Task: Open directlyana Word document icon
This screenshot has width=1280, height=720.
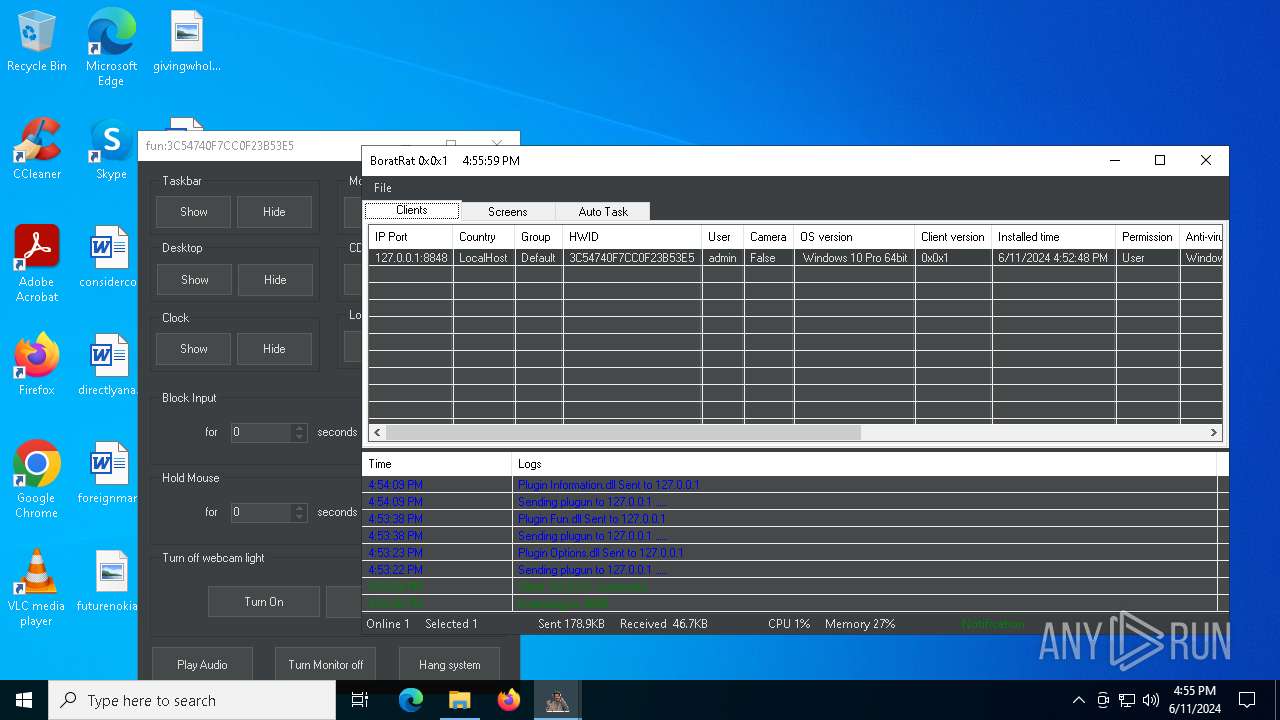Action: [x=108, y=365]
